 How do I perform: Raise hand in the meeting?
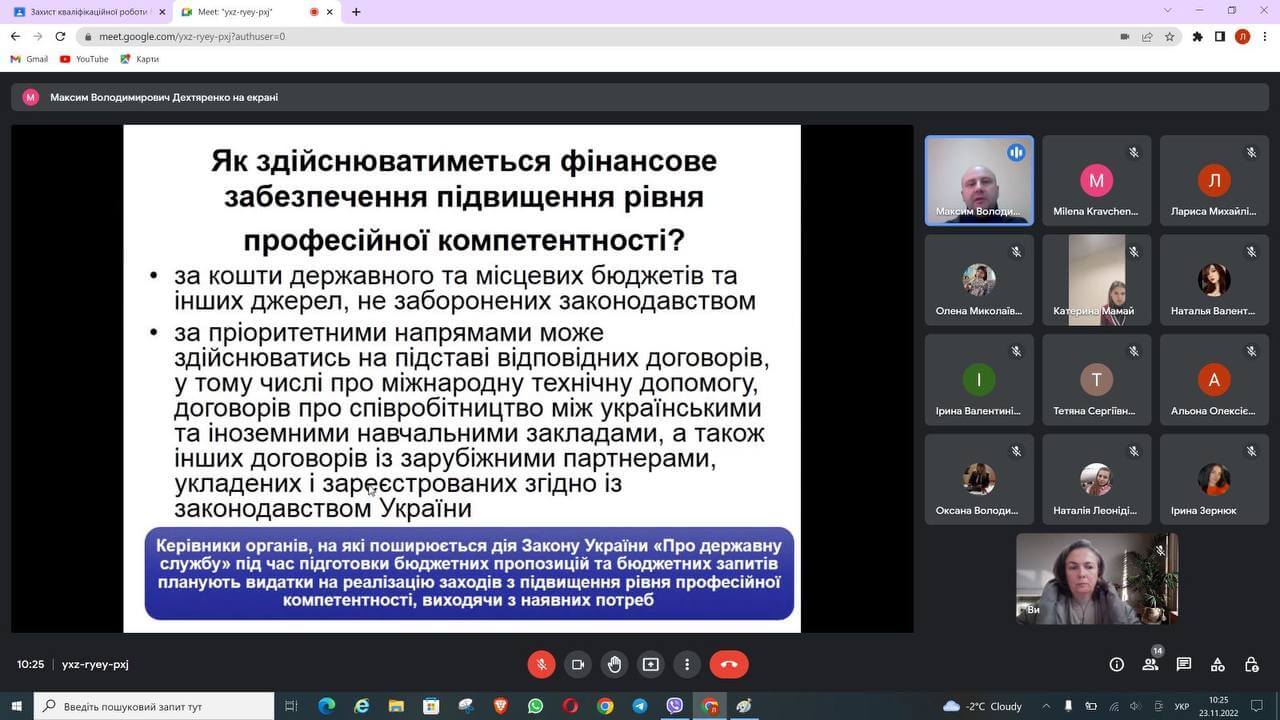[614, 664]
